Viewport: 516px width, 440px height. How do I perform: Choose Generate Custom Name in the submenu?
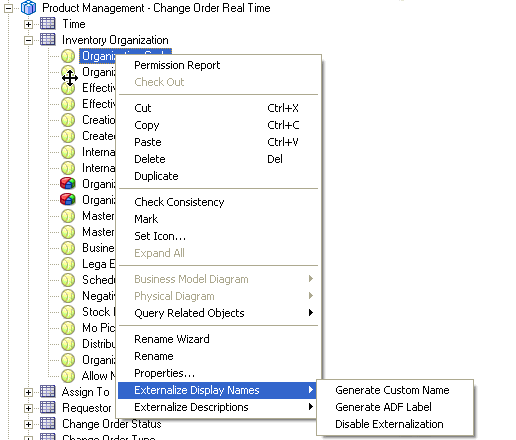click(x=392, y=390)
